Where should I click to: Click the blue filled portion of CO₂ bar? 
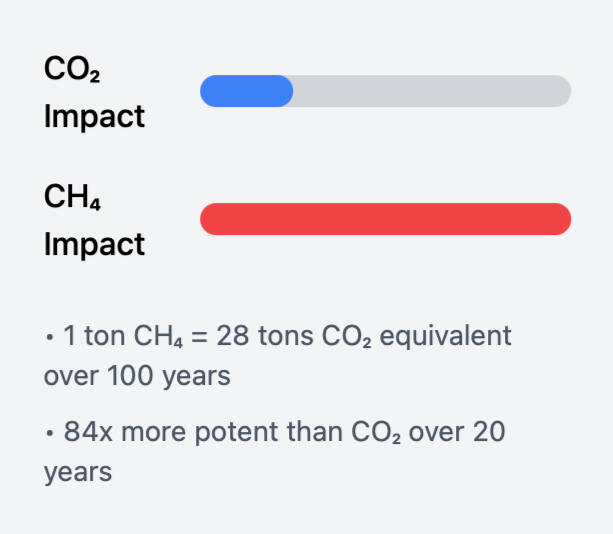246,91
